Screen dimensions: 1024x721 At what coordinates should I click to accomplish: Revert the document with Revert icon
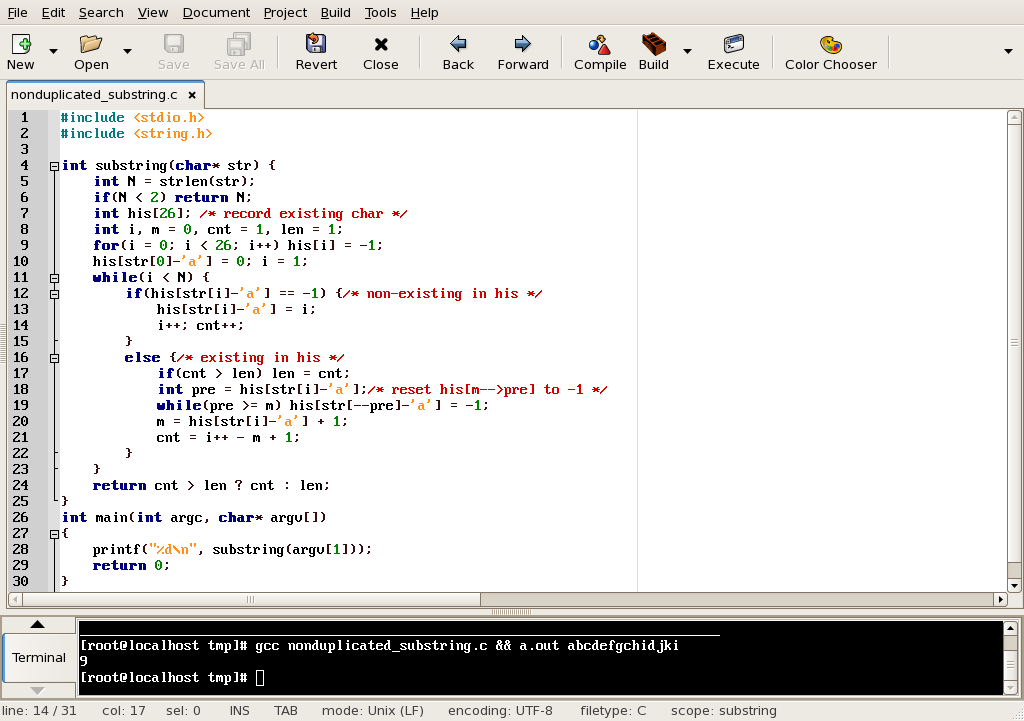click(x=316, y=44)
